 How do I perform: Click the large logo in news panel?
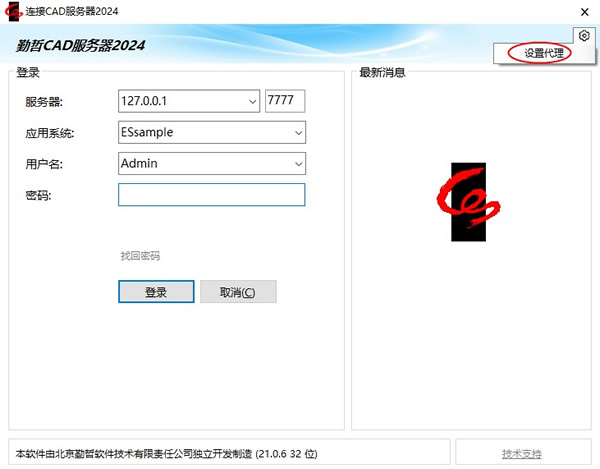(x=468, y=202)
